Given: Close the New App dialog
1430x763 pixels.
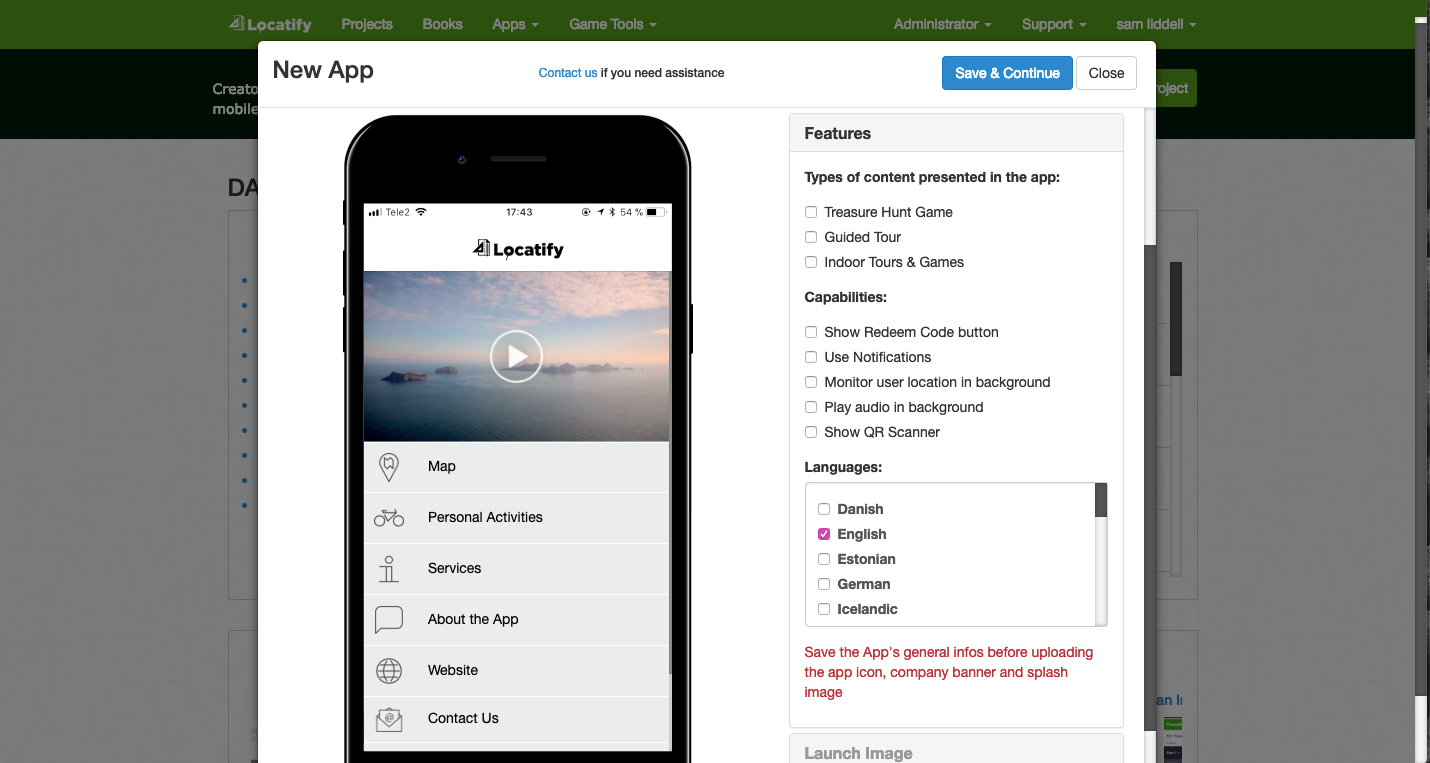Looking at the screenshot, I should [1106, 73].
